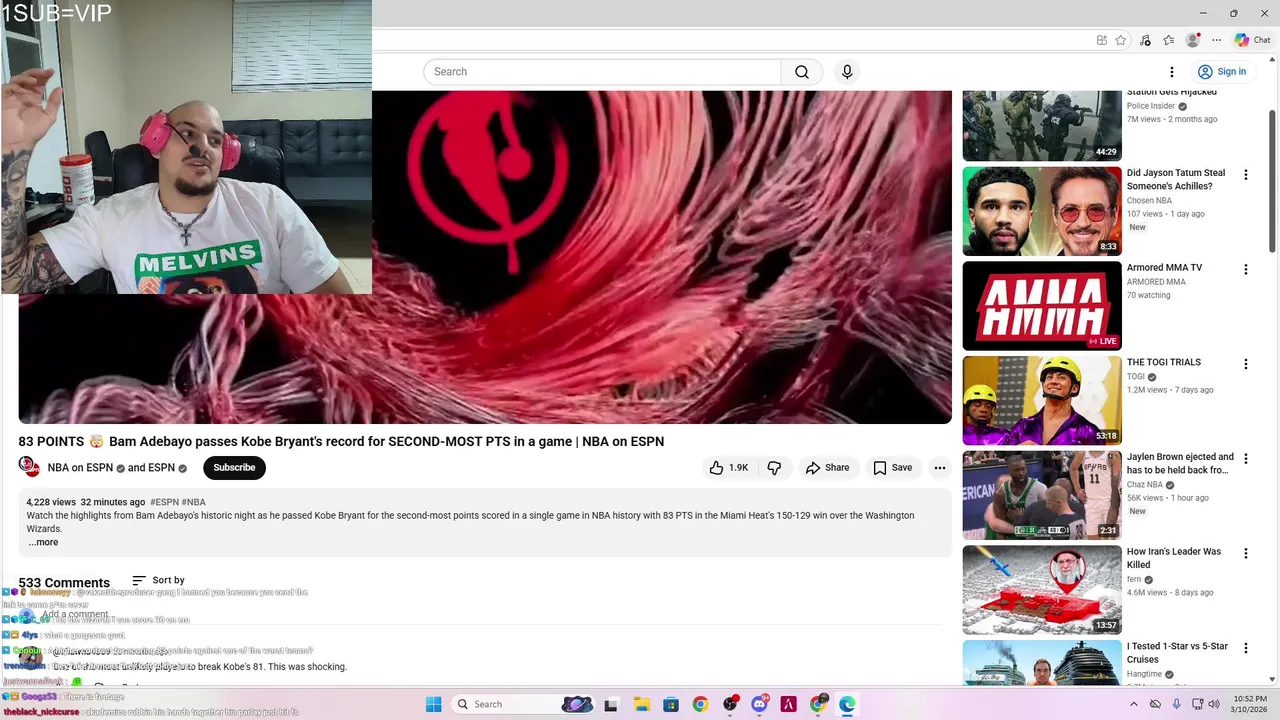Open options for Jaylen Brown ejected video
This screenshot has width=1280, height=720.
1246,459
